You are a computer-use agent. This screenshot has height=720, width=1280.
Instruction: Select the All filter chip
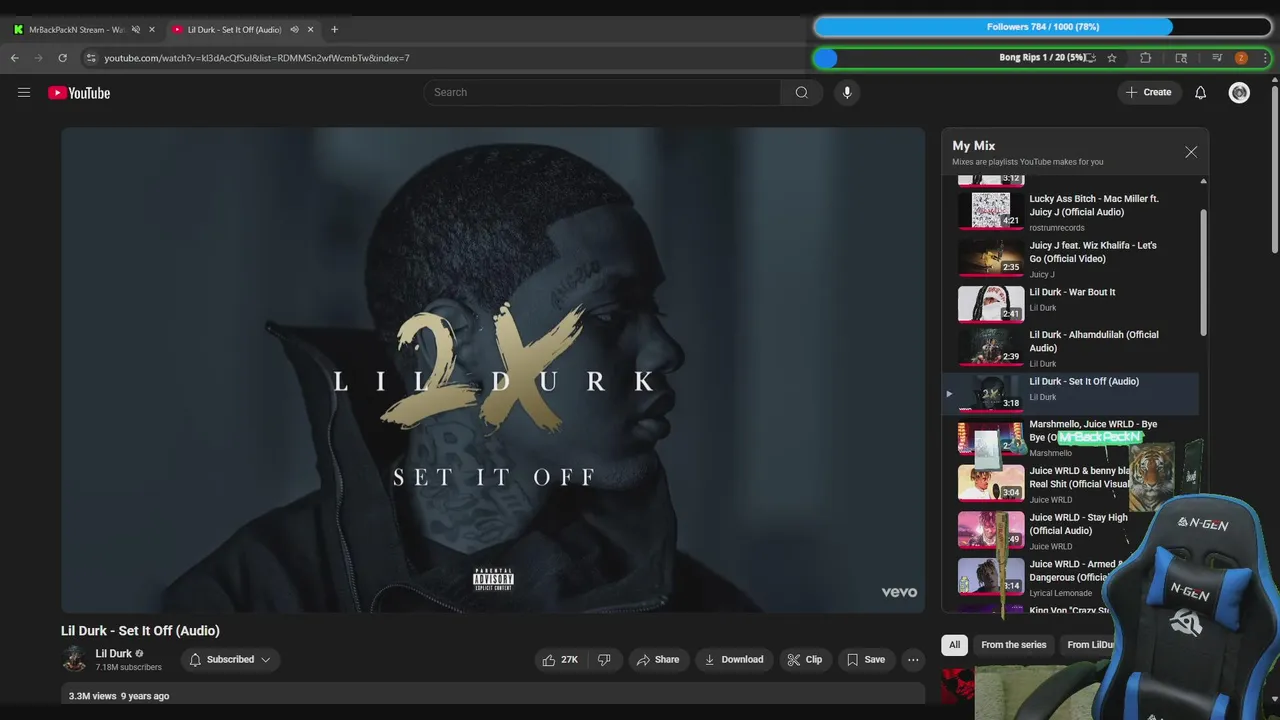954,645
